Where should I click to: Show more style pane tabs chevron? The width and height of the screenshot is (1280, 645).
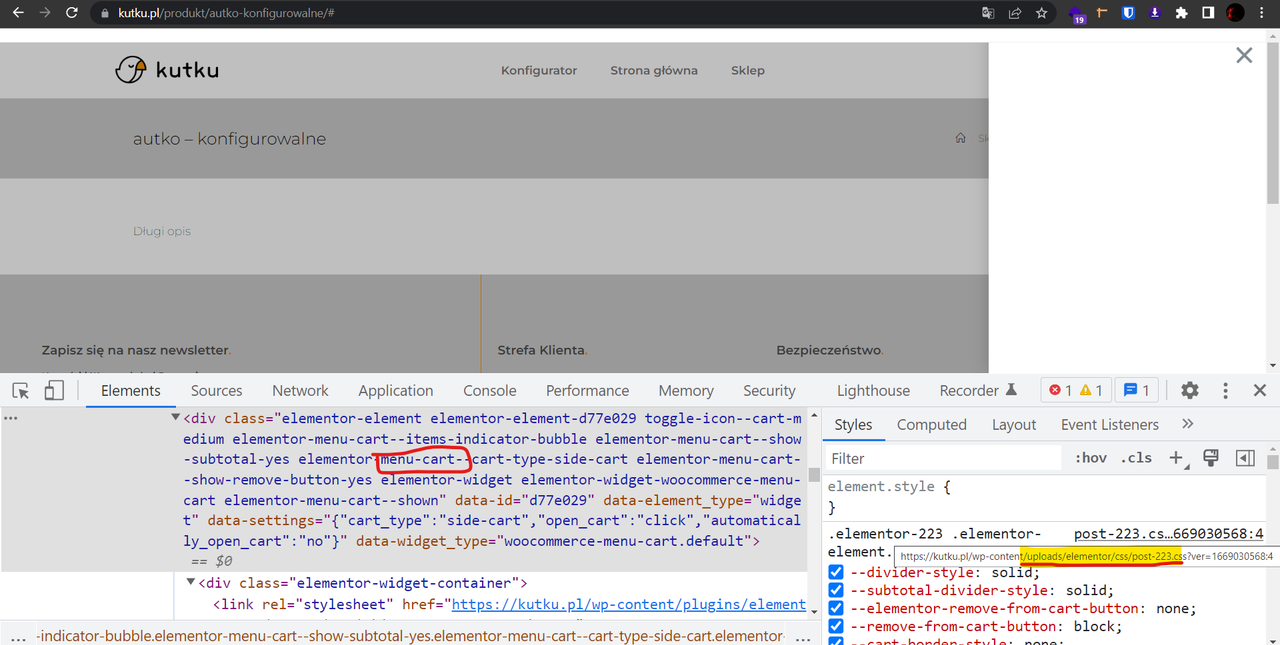coord(1188,424)
